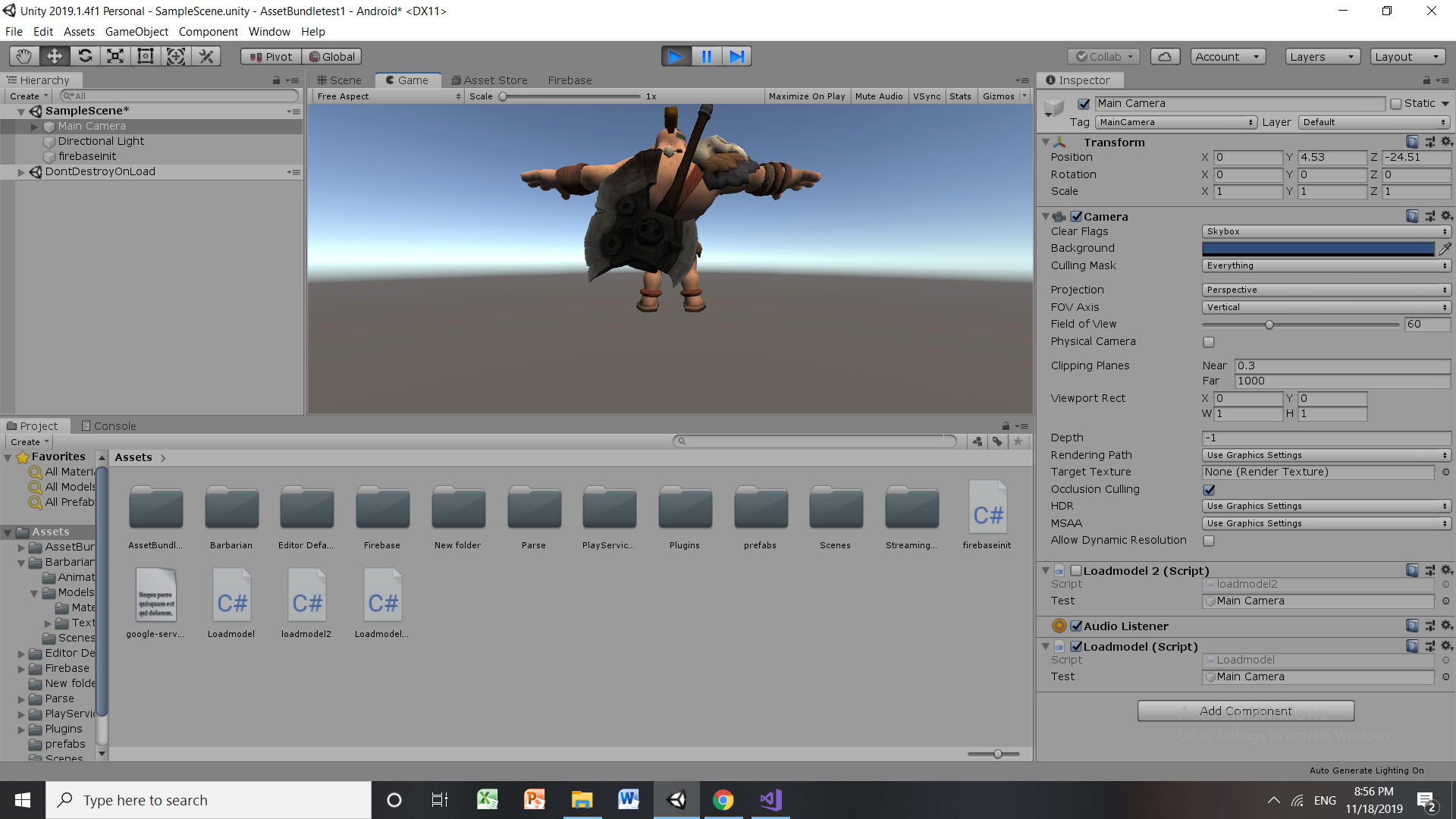
Task: Select the Move tool
Action: 55,56
